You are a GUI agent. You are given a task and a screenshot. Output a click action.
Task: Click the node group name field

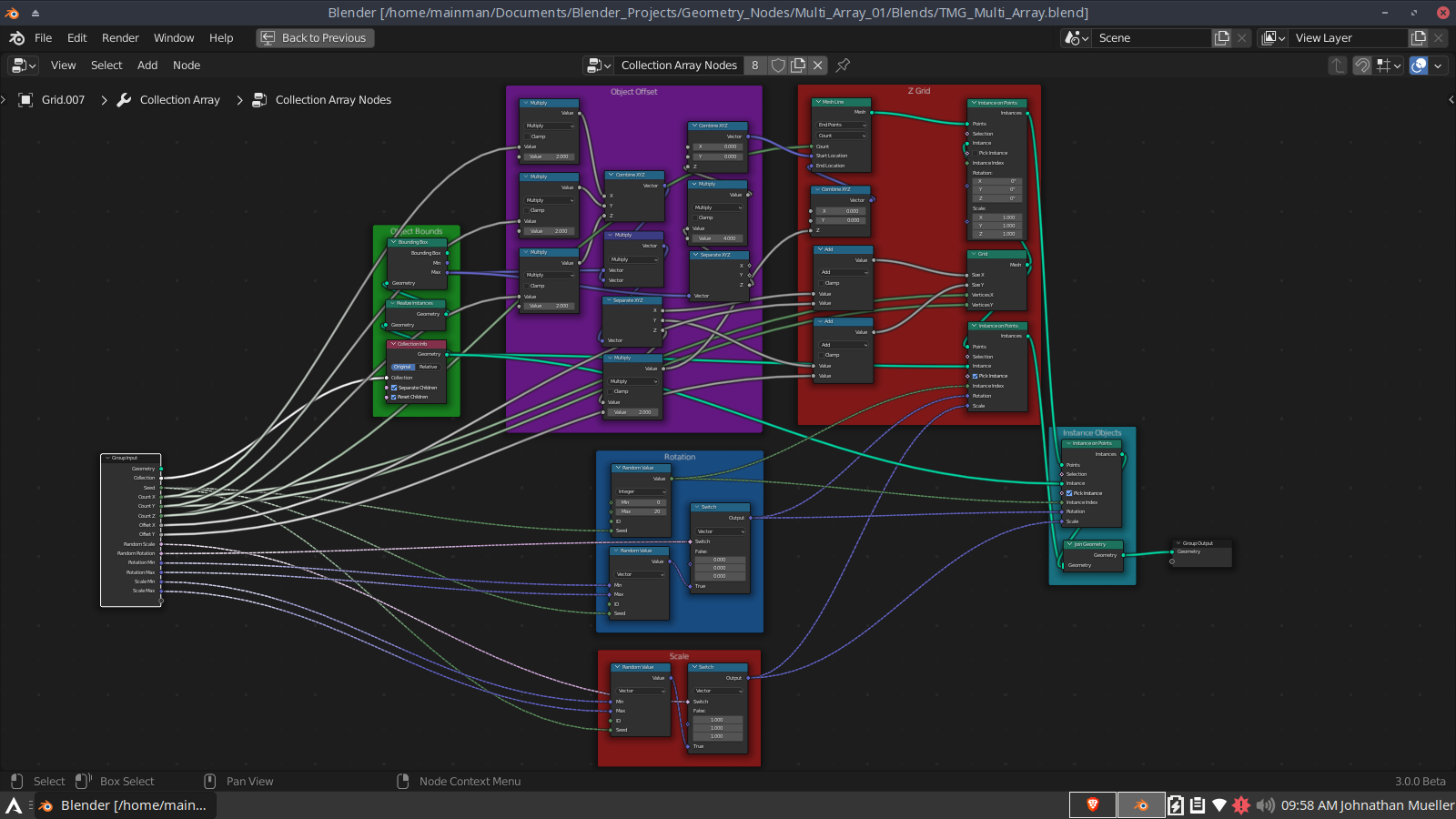[x=678, y=65]
